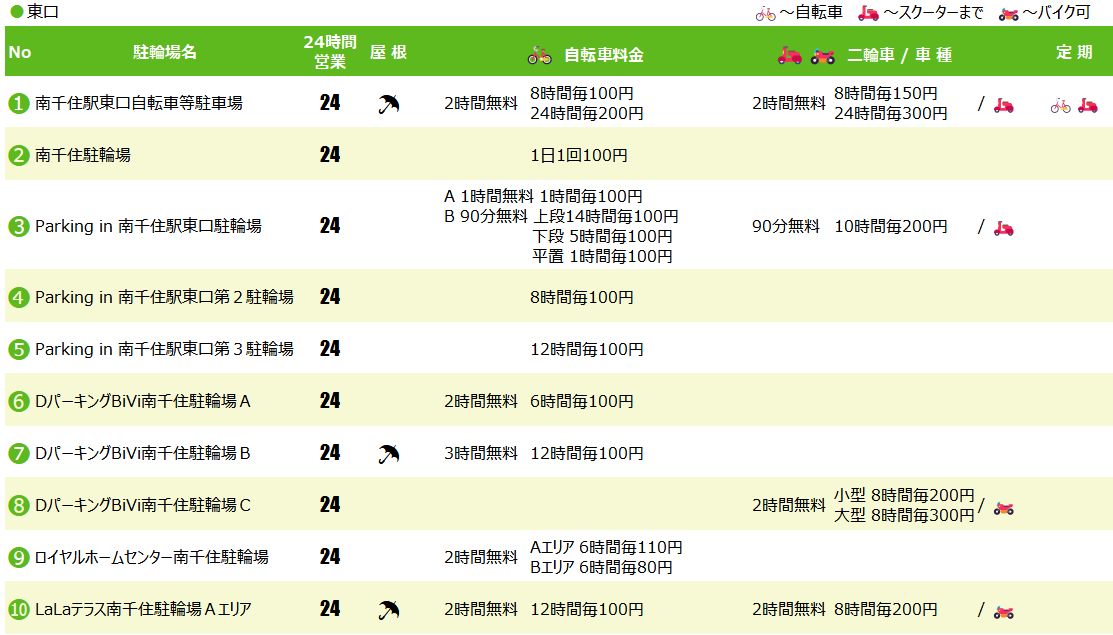Click the scooter icon in the Parking in 南千住駅東口駐輪場 row
The height and width of the screenshot is (635, 1113).
click(1003, 228)
